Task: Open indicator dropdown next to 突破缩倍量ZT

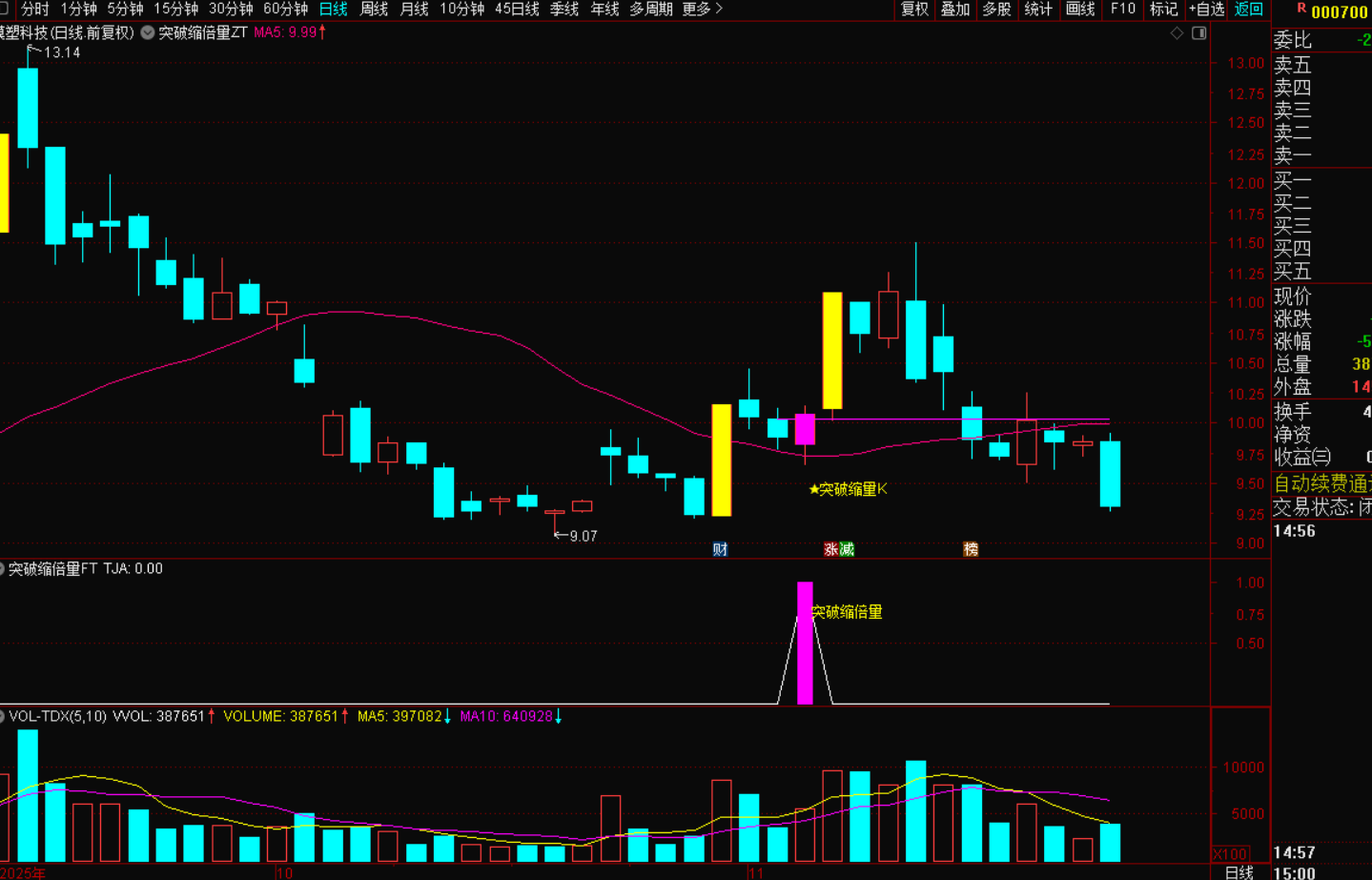Action: pos(148,32)
